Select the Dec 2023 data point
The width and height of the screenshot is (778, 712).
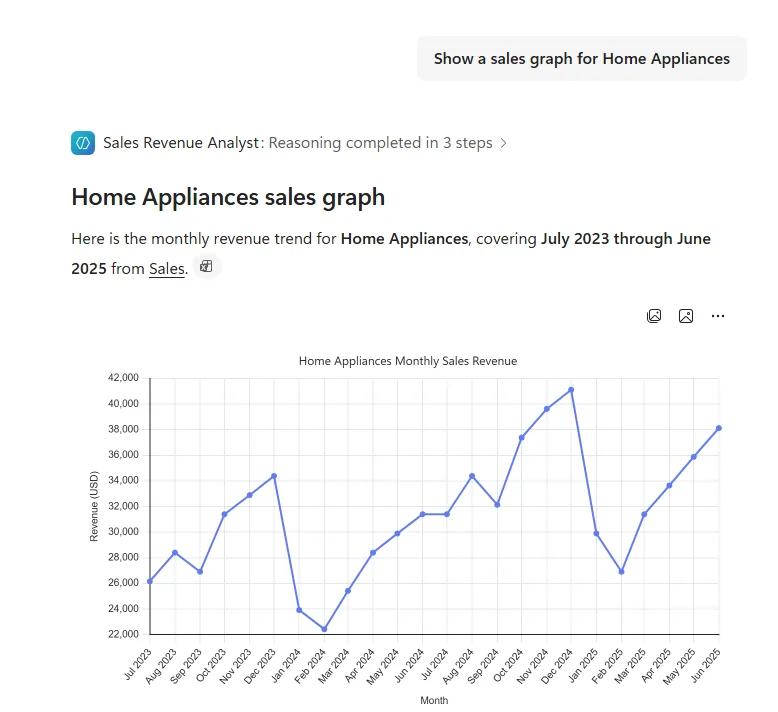click(x=274, y=476)
